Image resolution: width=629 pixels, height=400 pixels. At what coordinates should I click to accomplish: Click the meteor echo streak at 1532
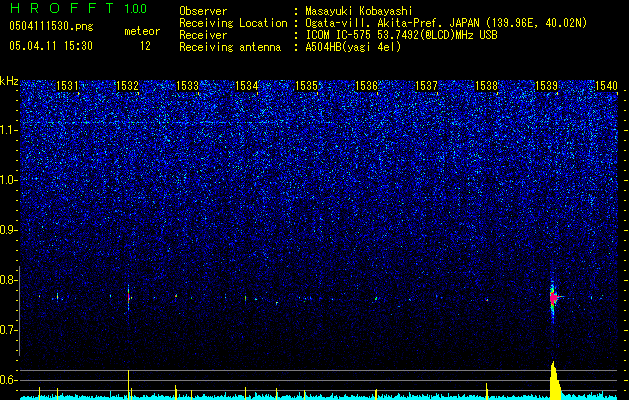tap(128, 297)
